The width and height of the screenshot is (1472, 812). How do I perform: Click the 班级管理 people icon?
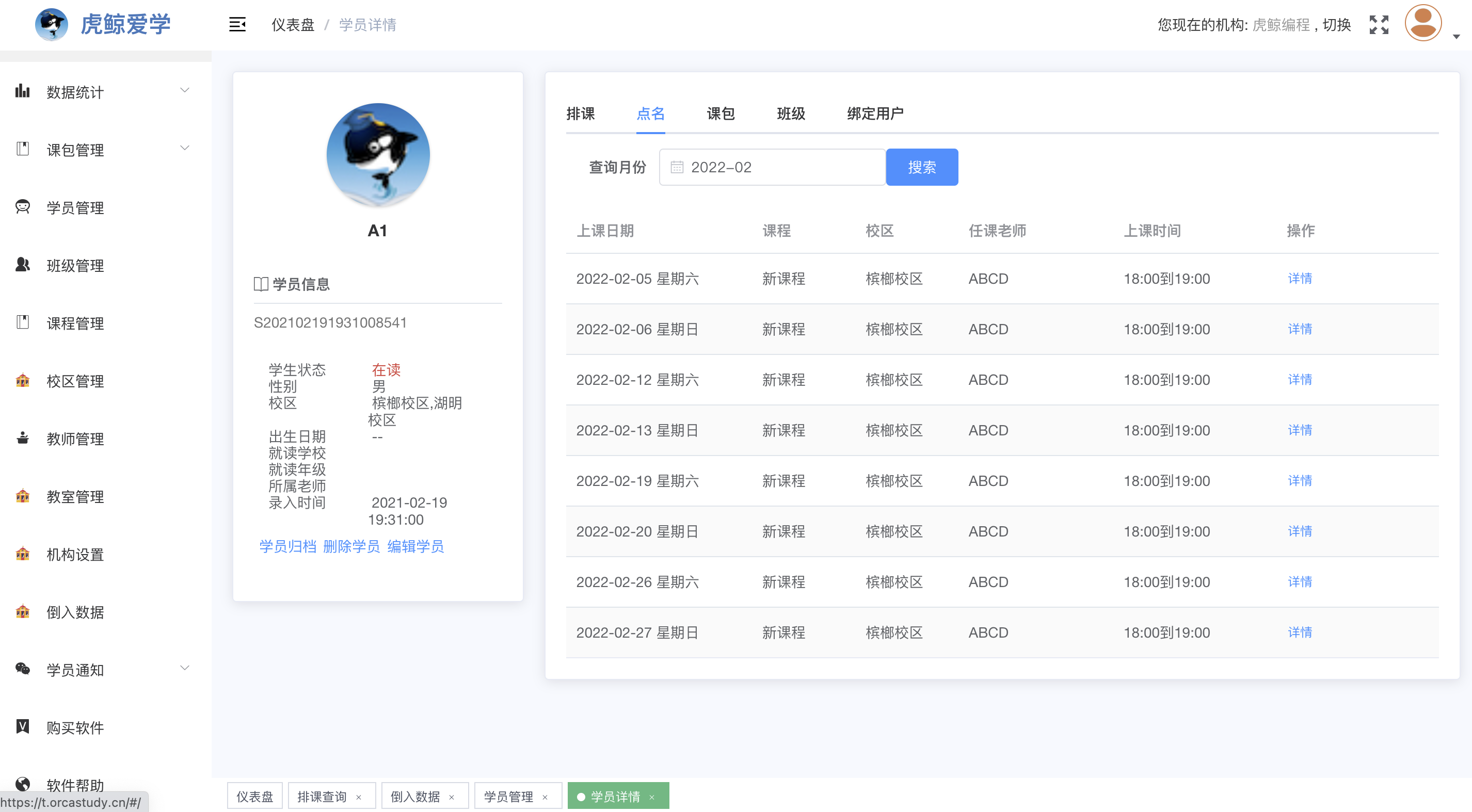point(22,264)
